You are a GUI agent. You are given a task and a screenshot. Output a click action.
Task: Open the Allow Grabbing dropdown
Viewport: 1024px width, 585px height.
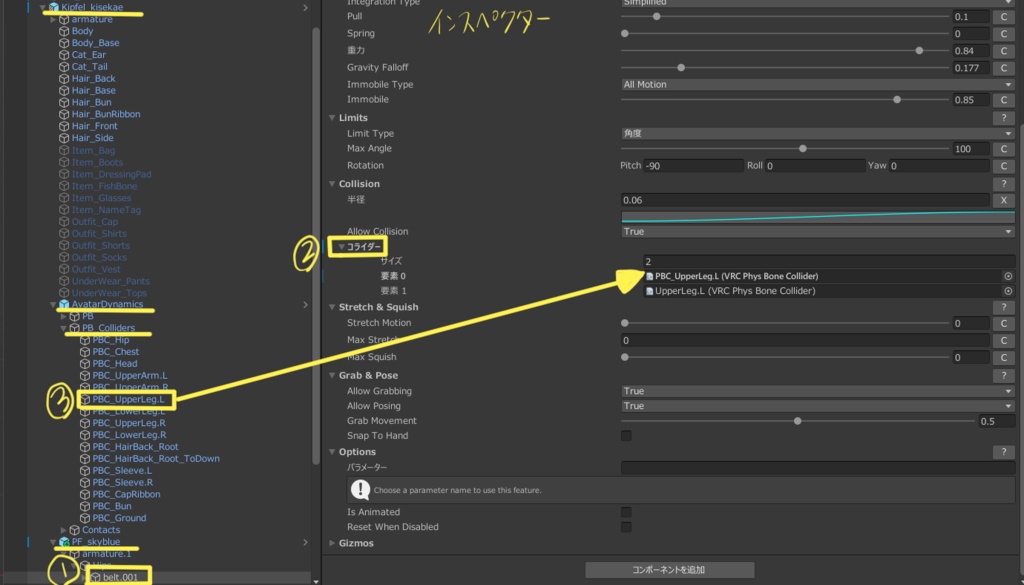point(817,391)
